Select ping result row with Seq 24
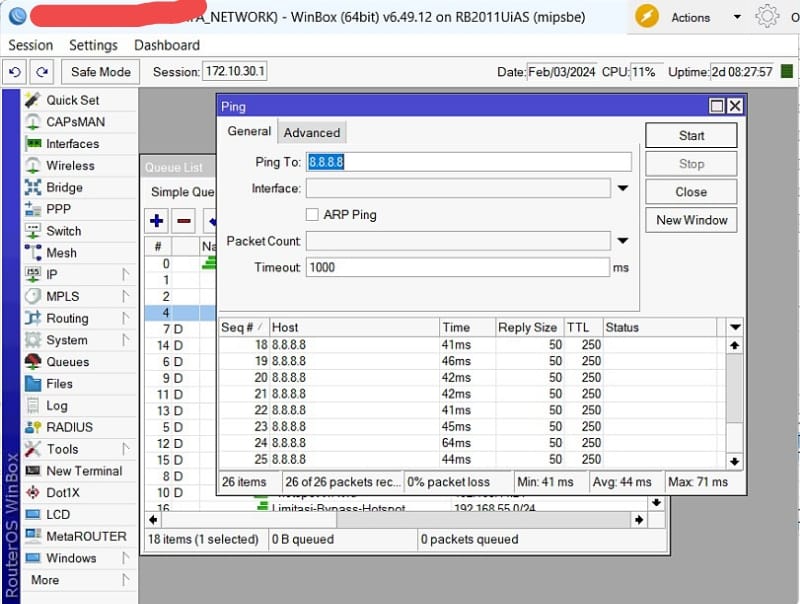Image resolution: width=800 pixels, height=604 pixels. point(472,443)
